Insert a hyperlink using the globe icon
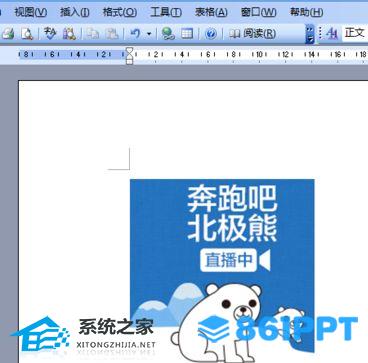This screenshot has width=368, height=363. pos(168,34)
